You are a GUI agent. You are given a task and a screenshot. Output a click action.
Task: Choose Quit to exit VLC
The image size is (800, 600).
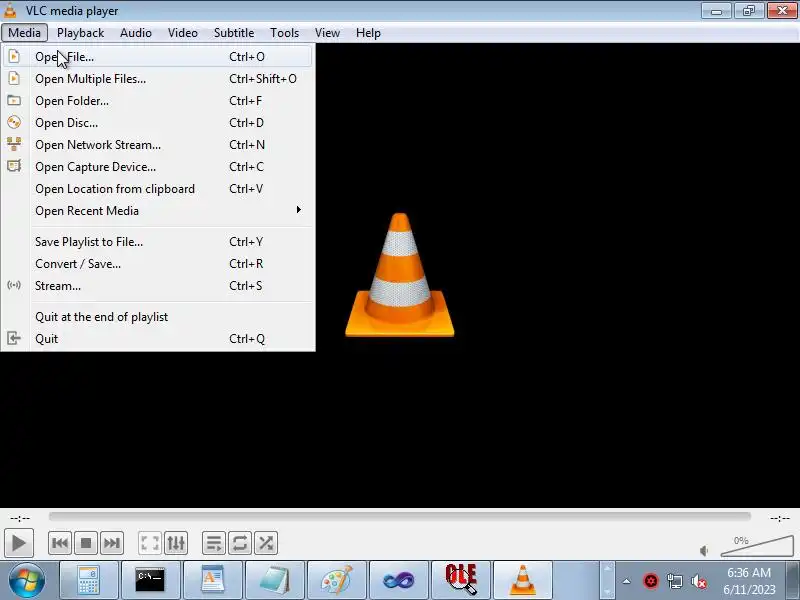pos(158,338)
